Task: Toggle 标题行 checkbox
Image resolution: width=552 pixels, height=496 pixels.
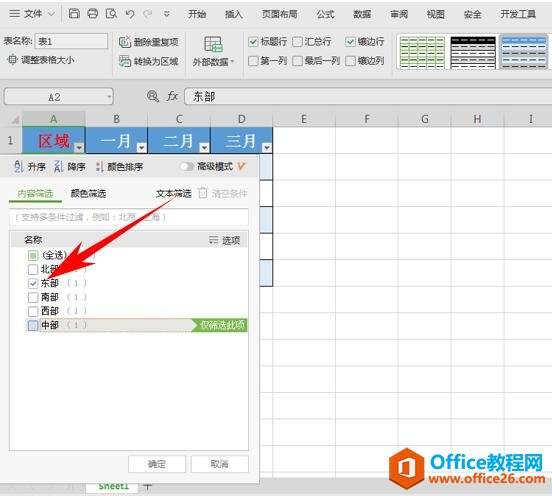Action: coord(253,42)
